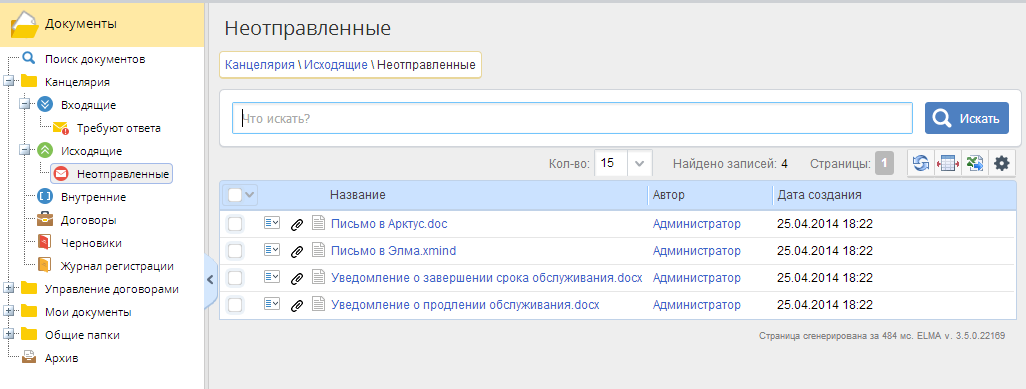Collapse the Входящие tree node
Screen dimensions: 1026x389
25,104
